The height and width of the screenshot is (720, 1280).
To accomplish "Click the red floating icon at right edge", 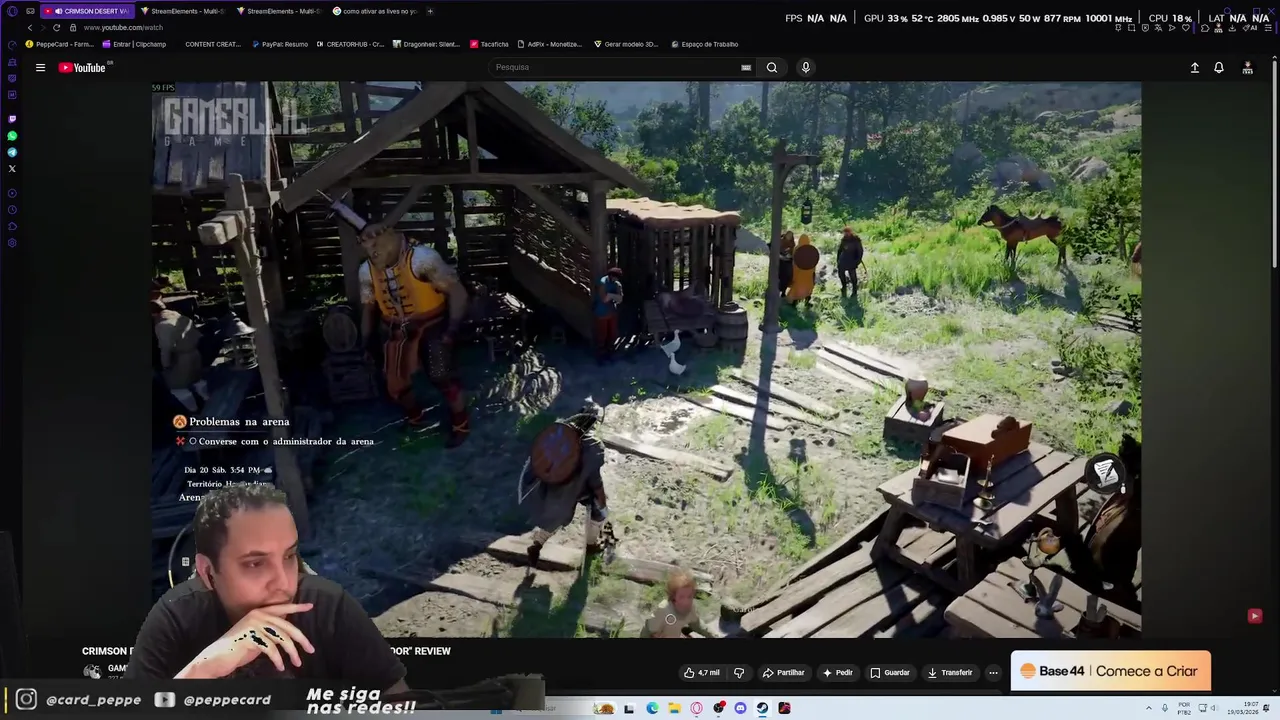I will [1254, 616].
